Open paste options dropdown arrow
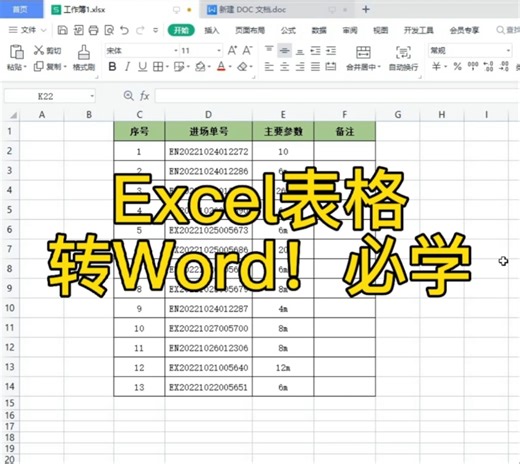This screenshot has width=520, height=464. pos(25,67)
